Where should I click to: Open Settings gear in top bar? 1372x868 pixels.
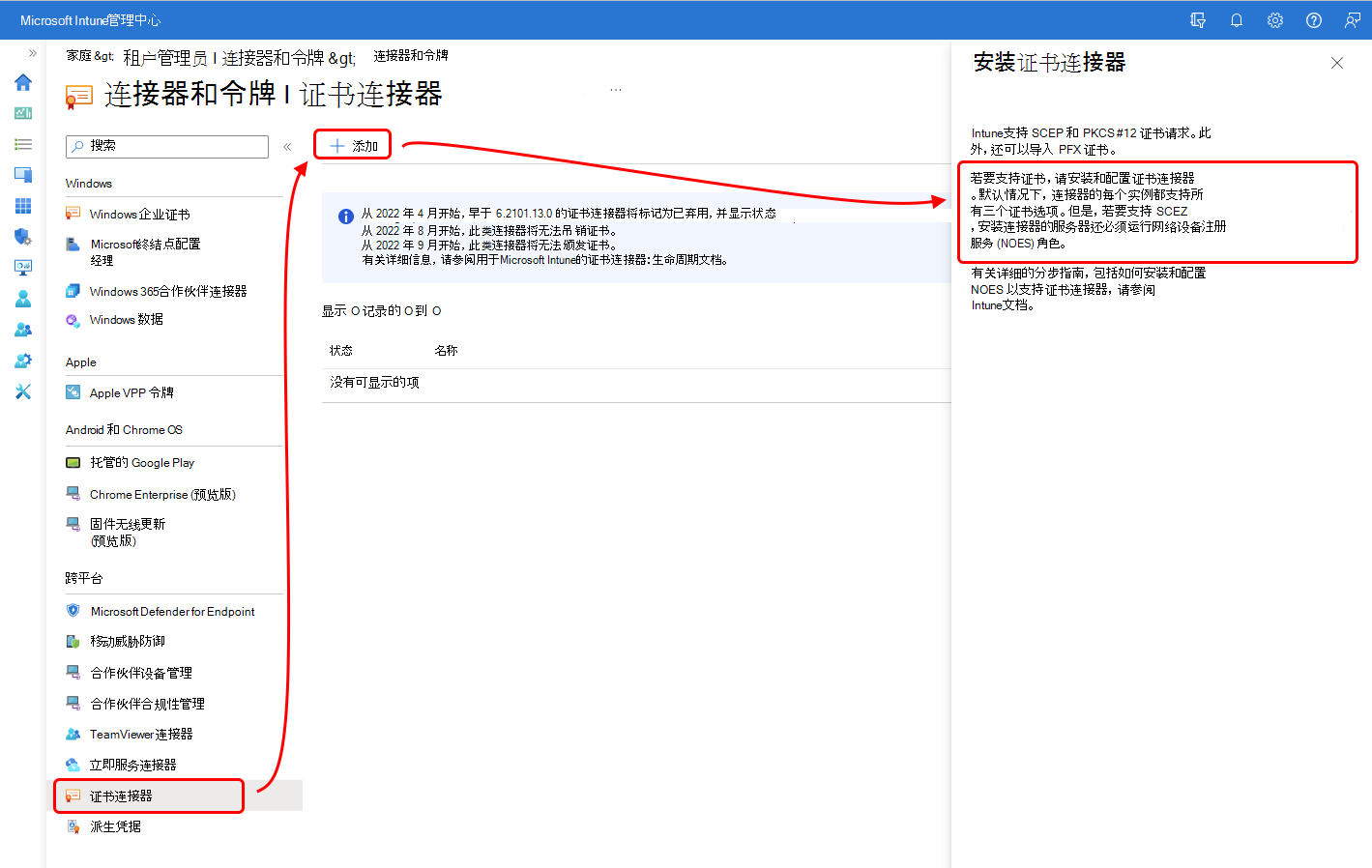1275,20
